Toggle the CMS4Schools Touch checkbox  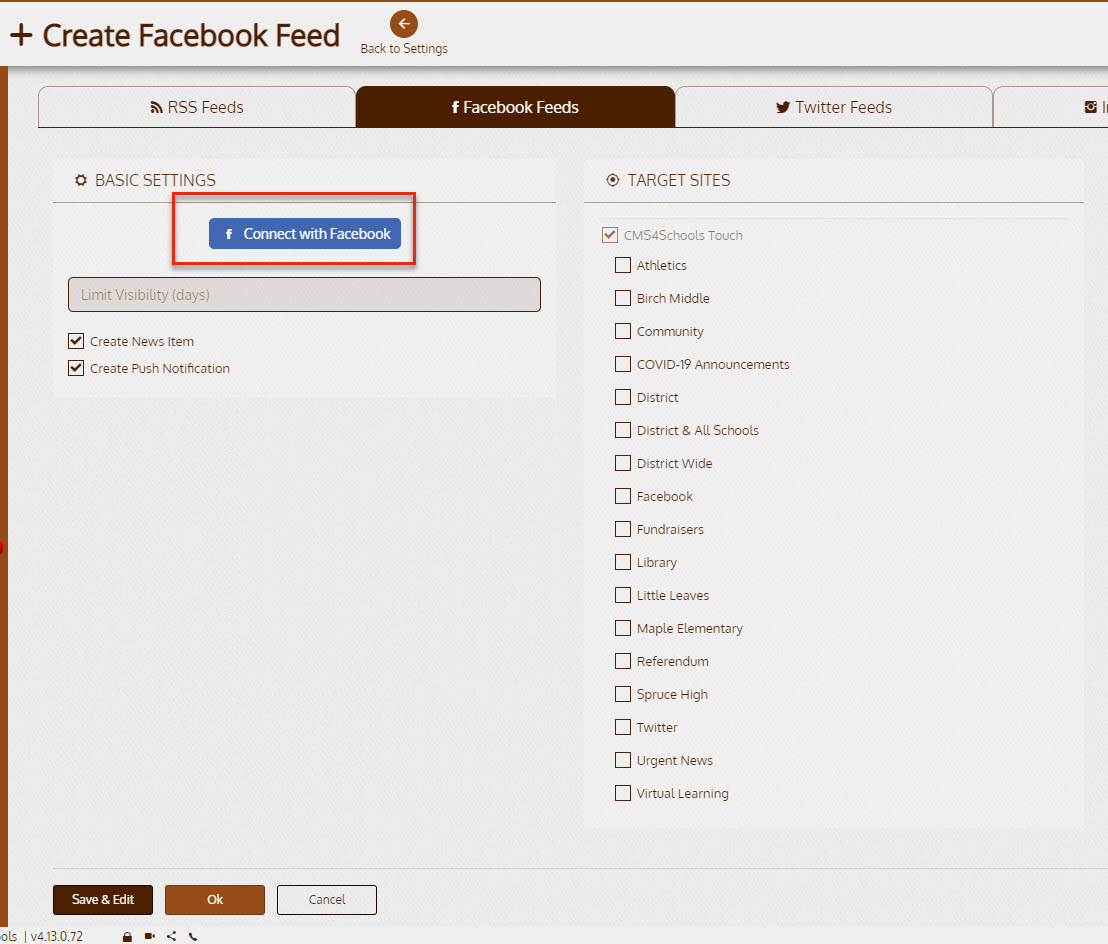click(x=610, y=235)
